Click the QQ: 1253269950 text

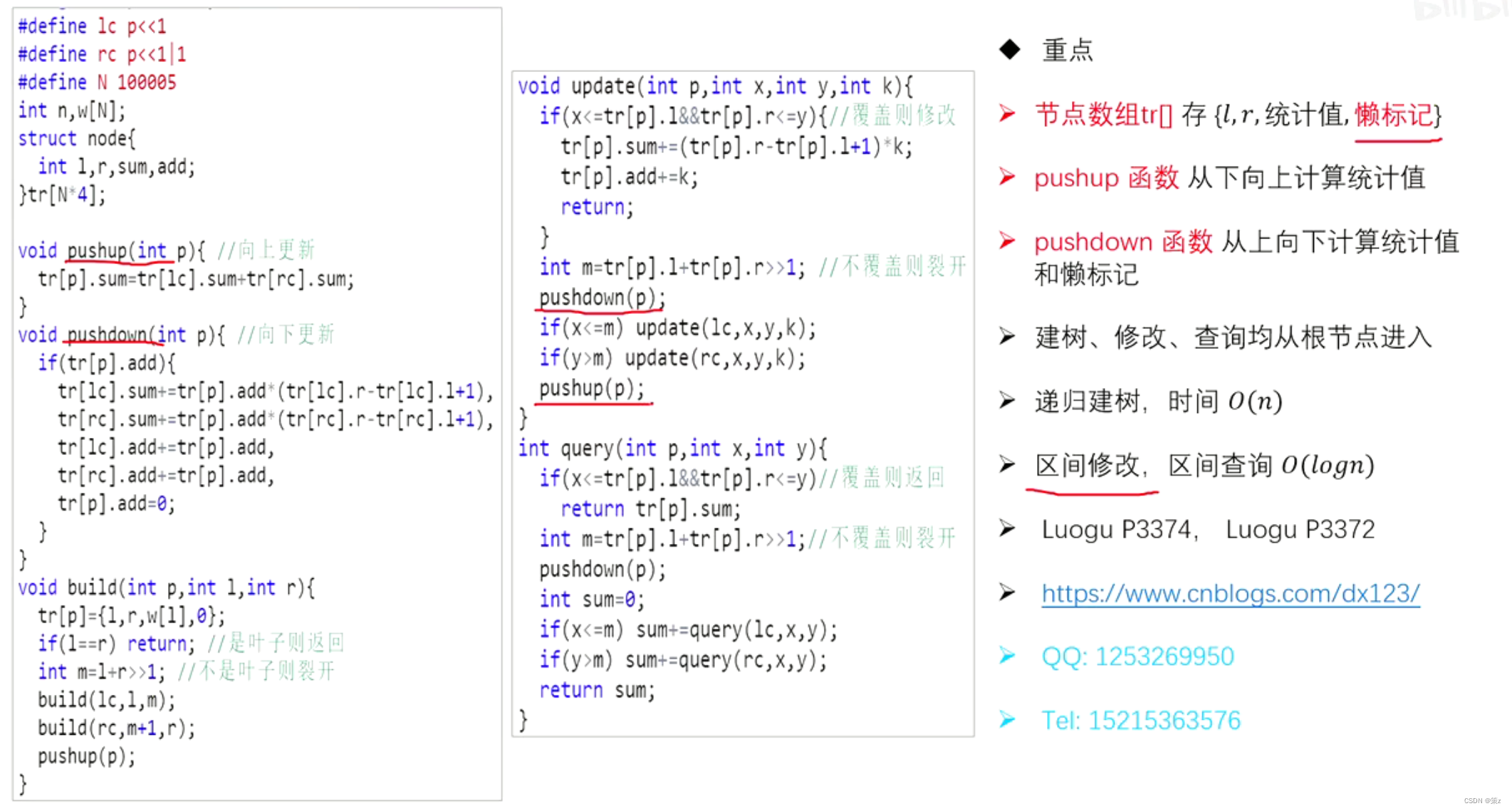click(1137, 656)
